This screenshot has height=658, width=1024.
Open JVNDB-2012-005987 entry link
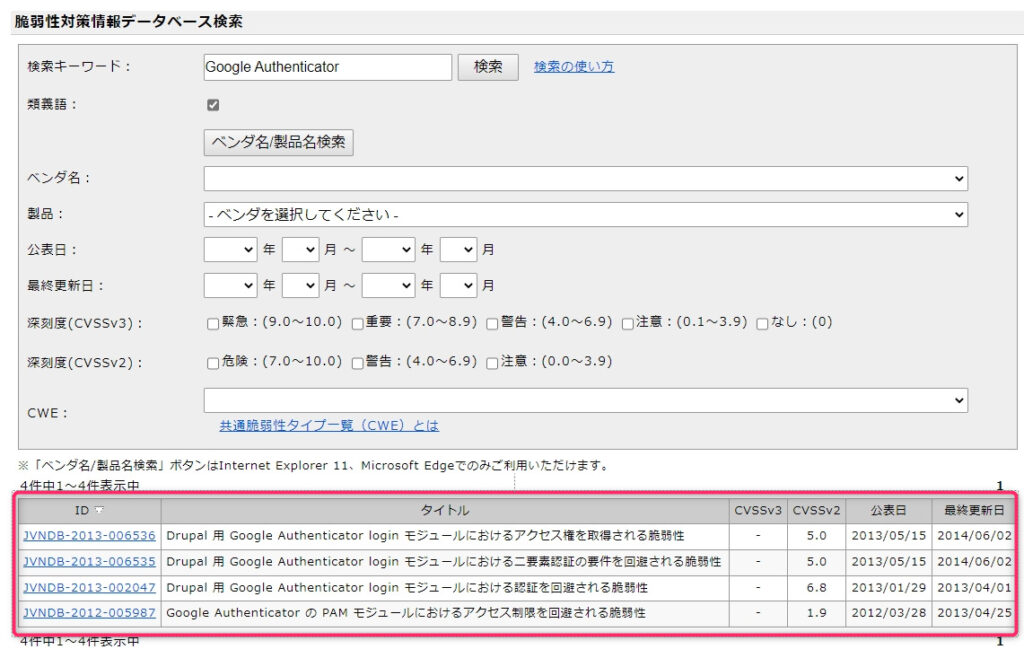pyautogui.click(x=89, y=613)
